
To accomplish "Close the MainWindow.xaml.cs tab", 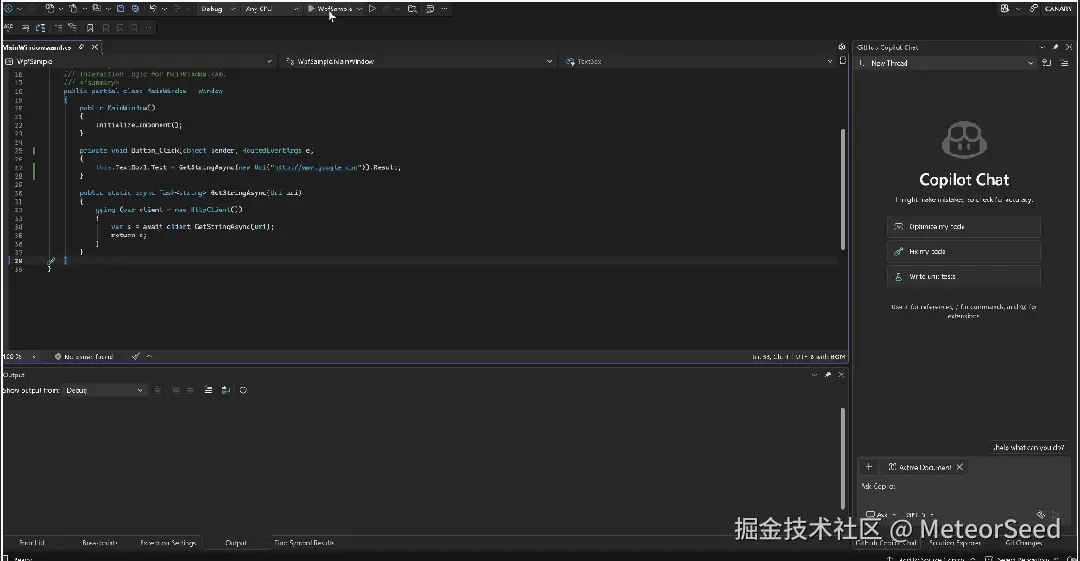I will pos(95,47).
